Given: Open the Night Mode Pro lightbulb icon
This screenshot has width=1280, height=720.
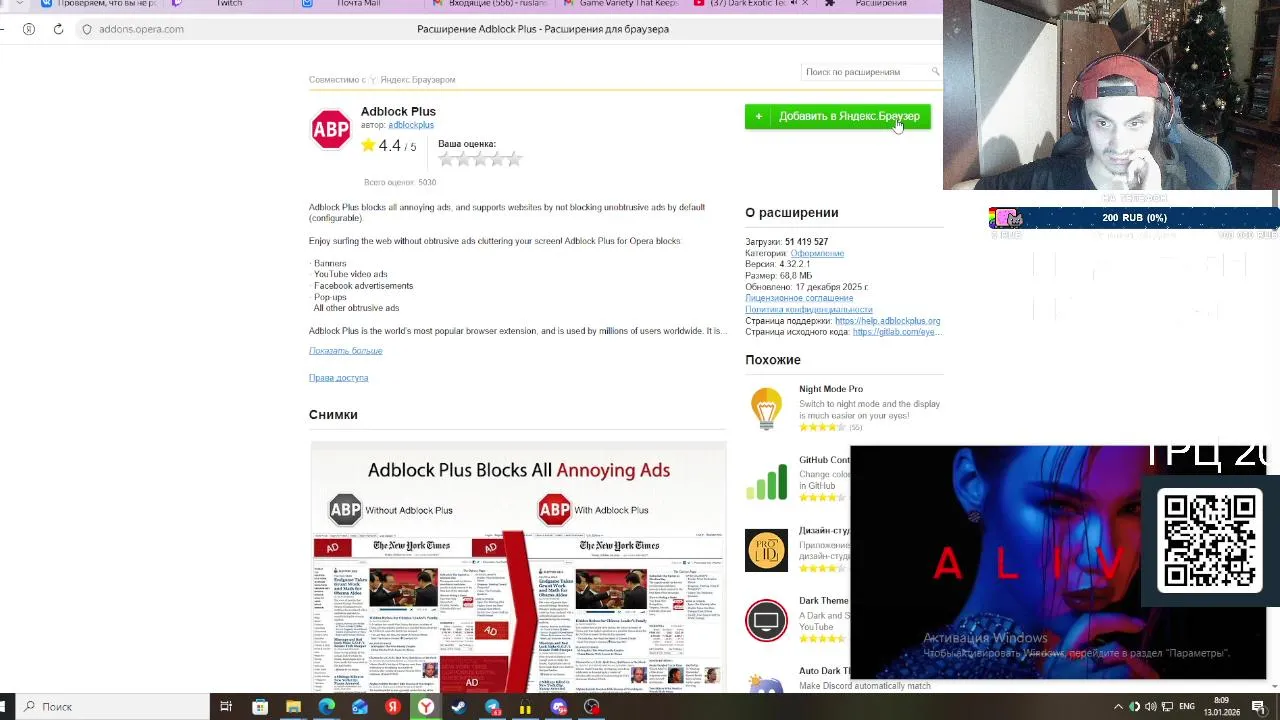Looking at the screenshot, I should click(x=766, y=409).
